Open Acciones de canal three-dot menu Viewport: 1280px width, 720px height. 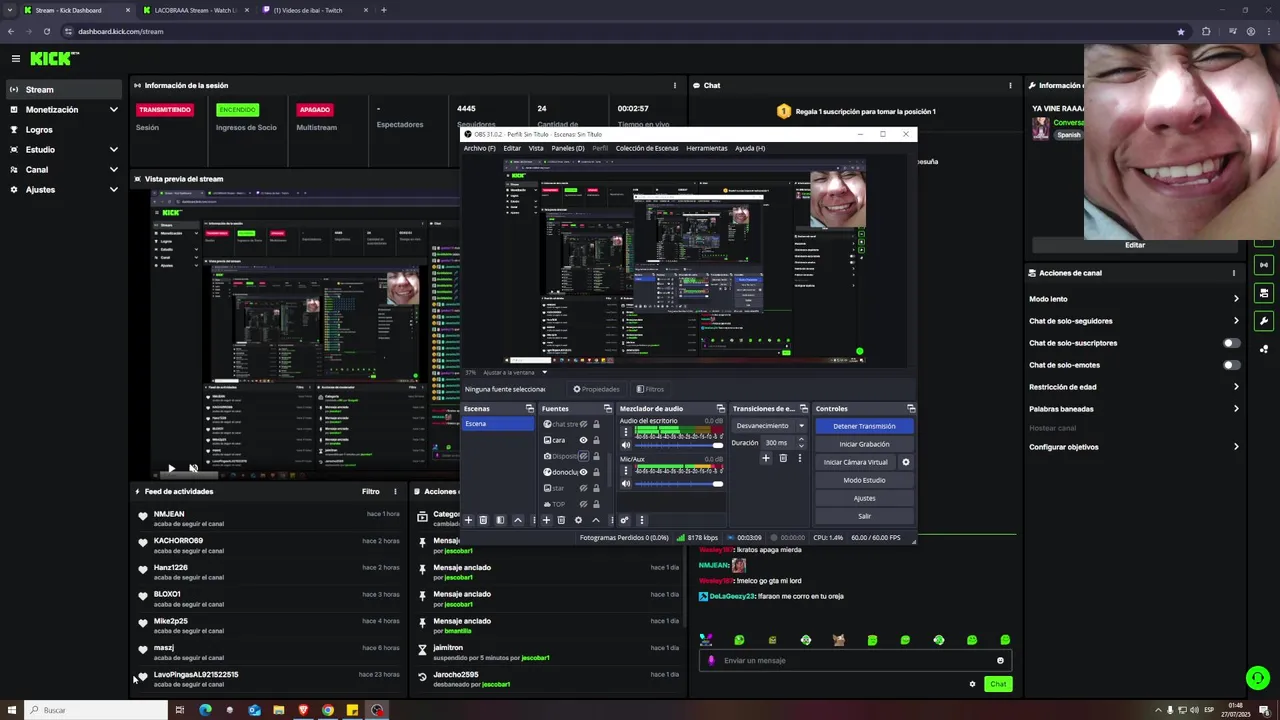click(1233, 273)
